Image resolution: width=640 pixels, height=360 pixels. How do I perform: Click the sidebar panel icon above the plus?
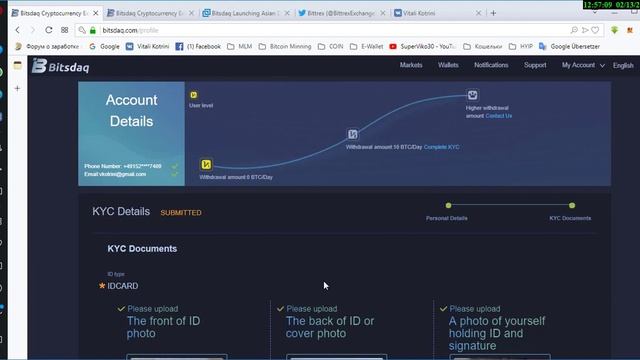tap(18, 65)
